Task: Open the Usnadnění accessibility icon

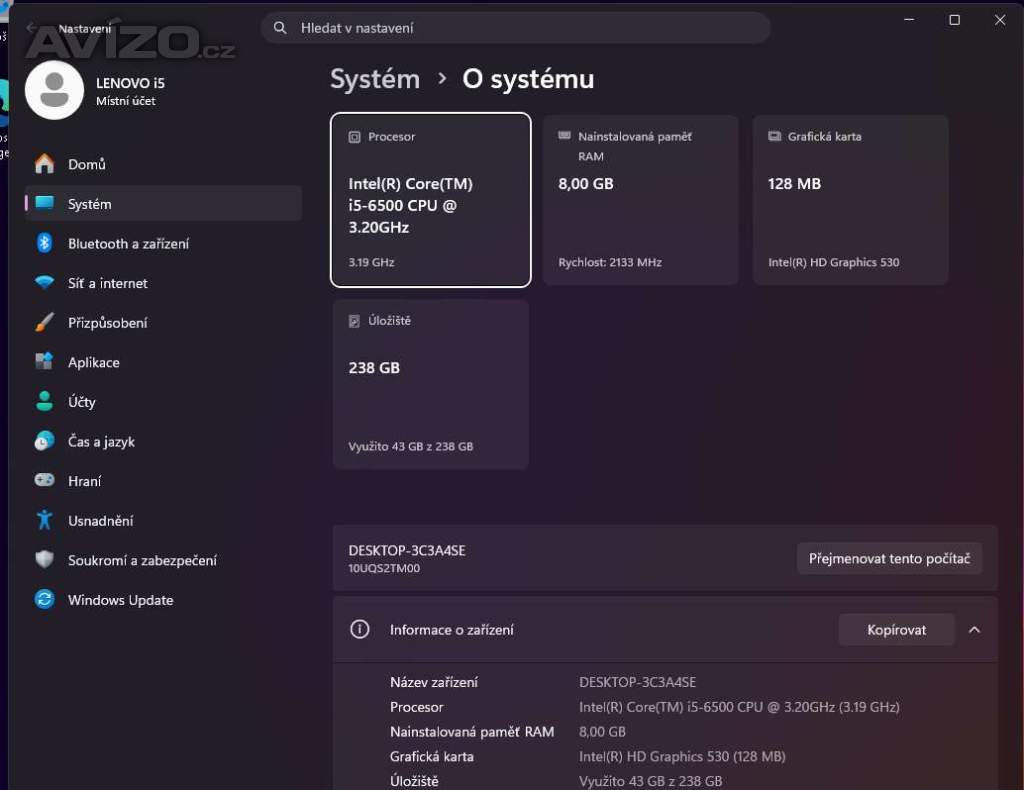Action: (44, 520)
